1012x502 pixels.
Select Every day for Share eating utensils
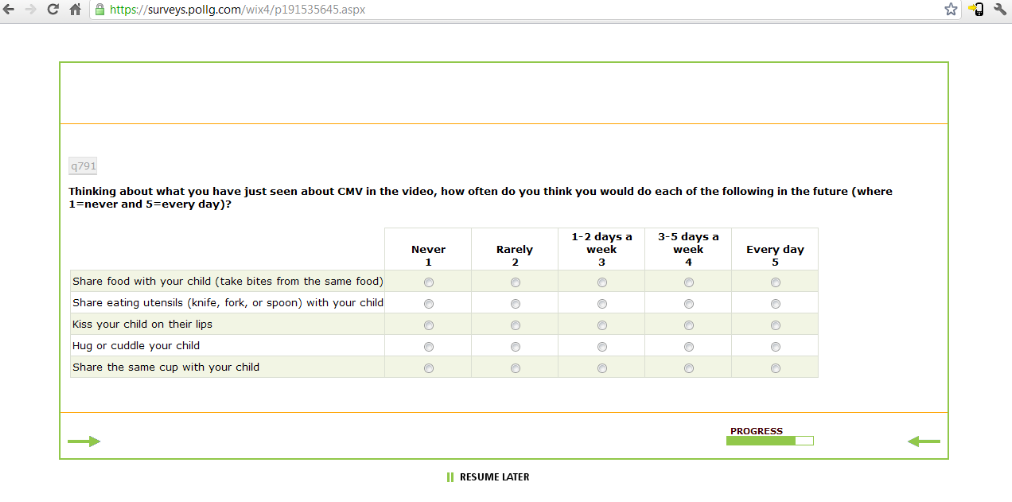775,304
